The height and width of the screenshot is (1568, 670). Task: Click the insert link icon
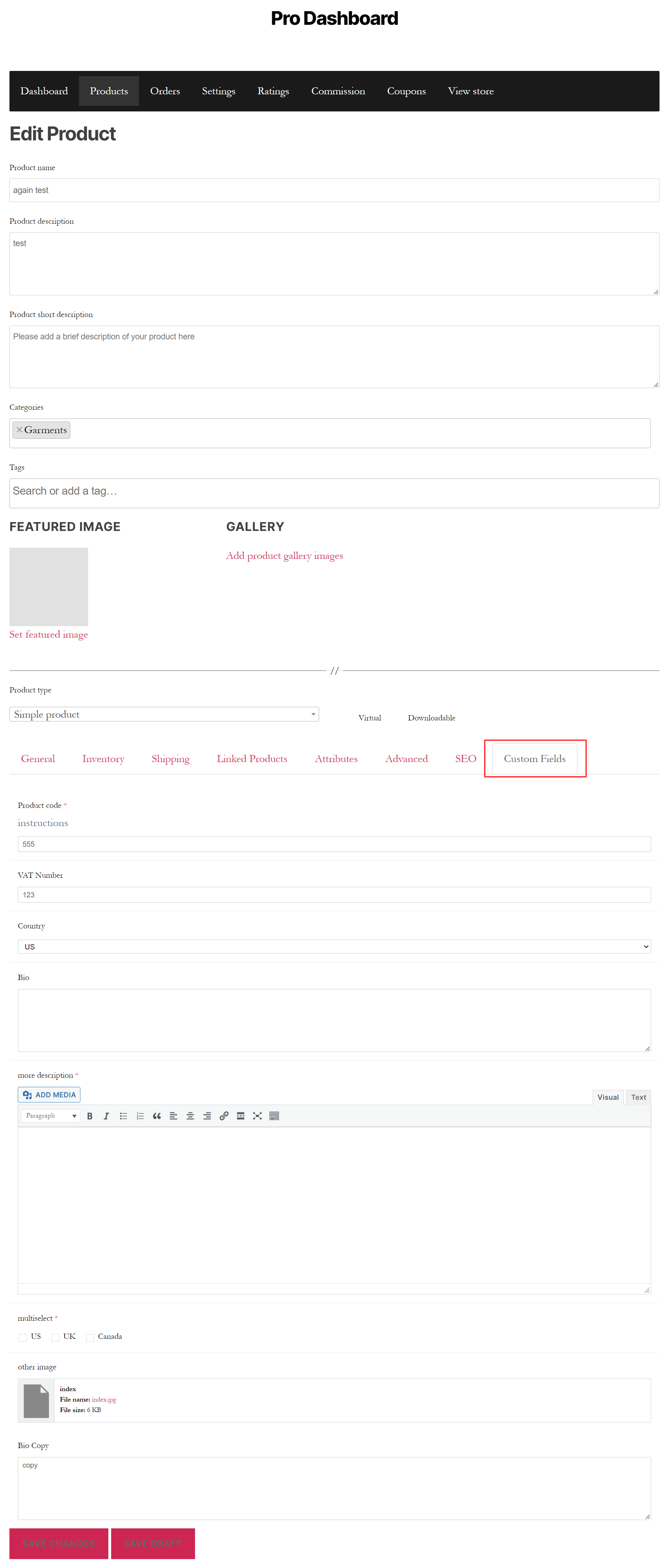click(224, 1116)
